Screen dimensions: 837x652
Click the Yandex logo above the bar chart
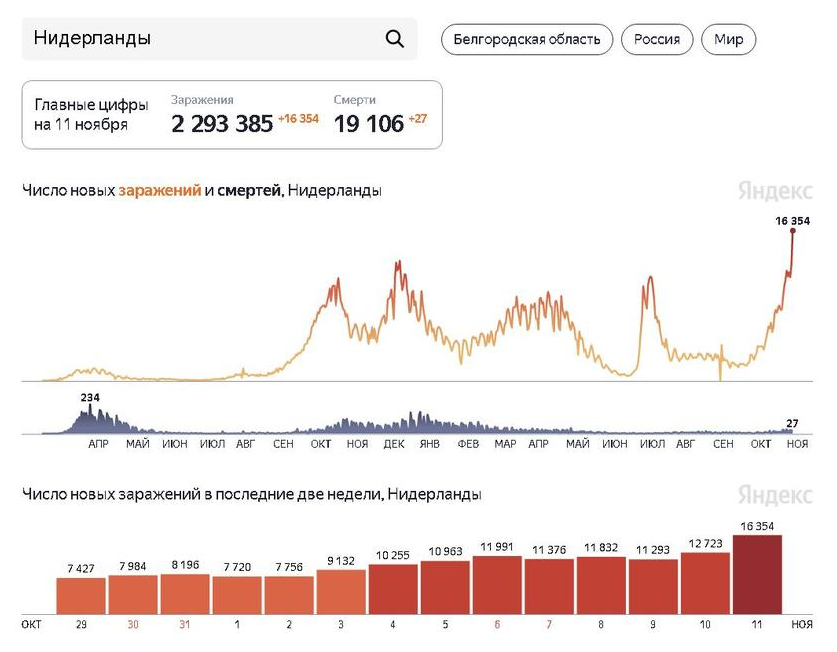tap(775, 494)
